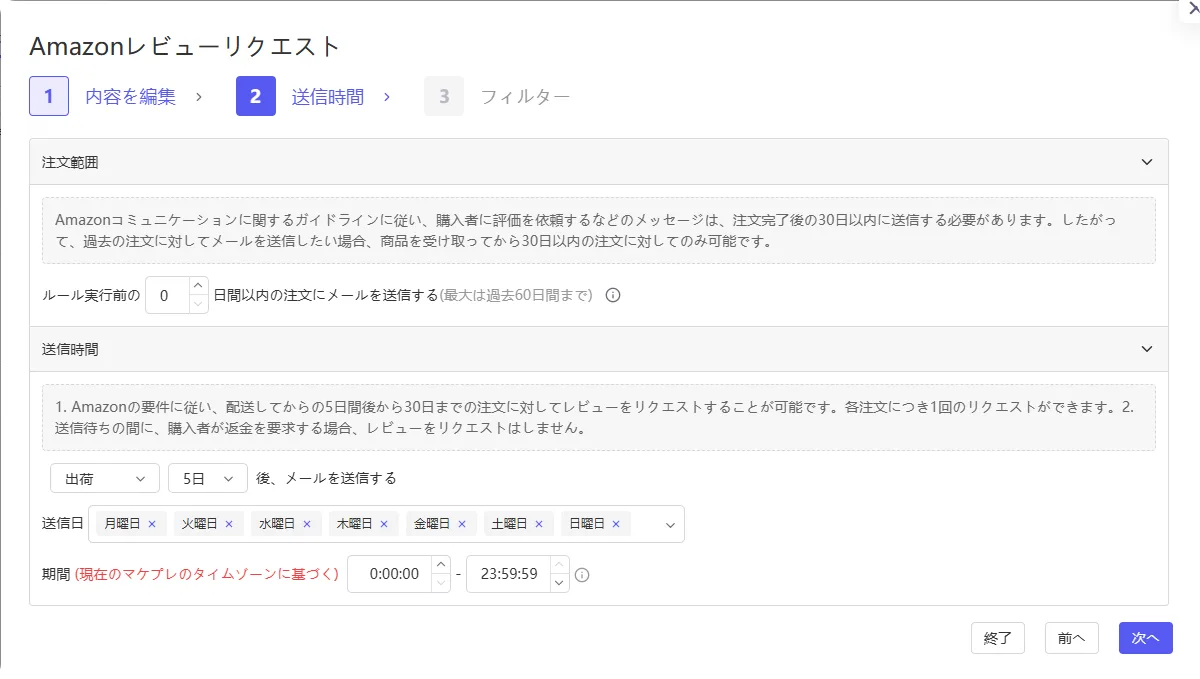1200x679 pixels.
Task: Click info icon beside 最大は過去60日間まで
Action: tap(614, 295)
